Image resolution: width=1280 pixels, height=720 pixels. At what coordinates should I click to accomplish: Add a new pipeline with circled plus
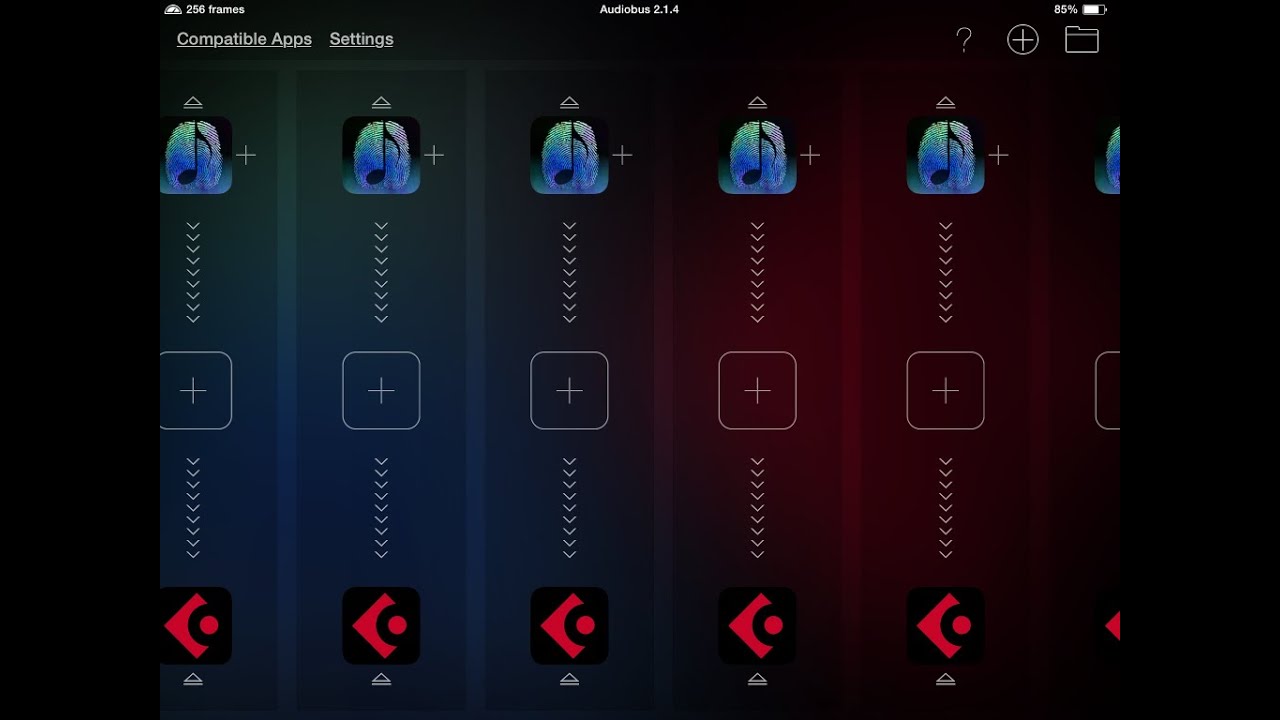coord(1023,40)
